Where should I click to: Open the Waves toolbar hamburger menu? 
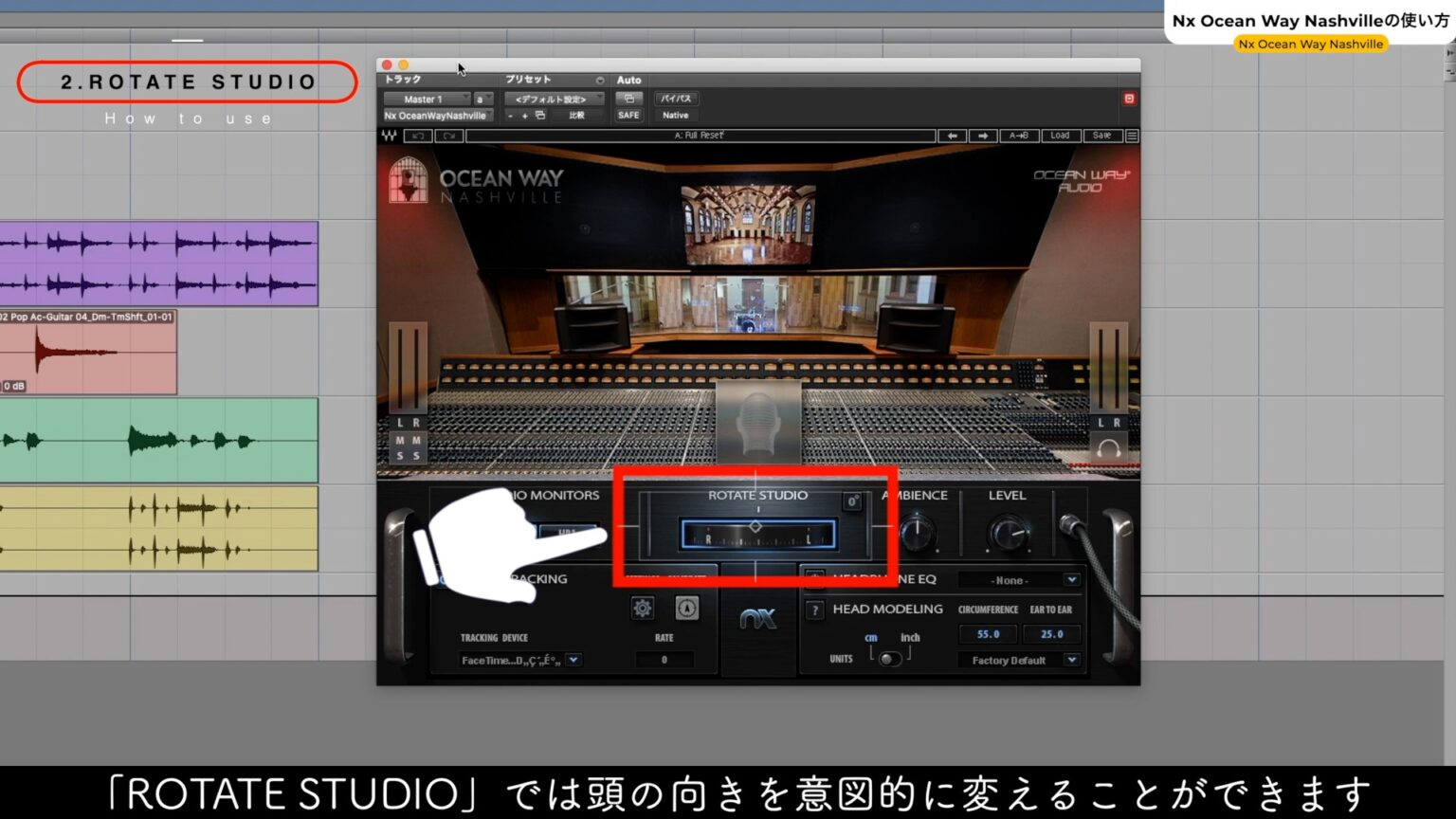point(1132,136)
